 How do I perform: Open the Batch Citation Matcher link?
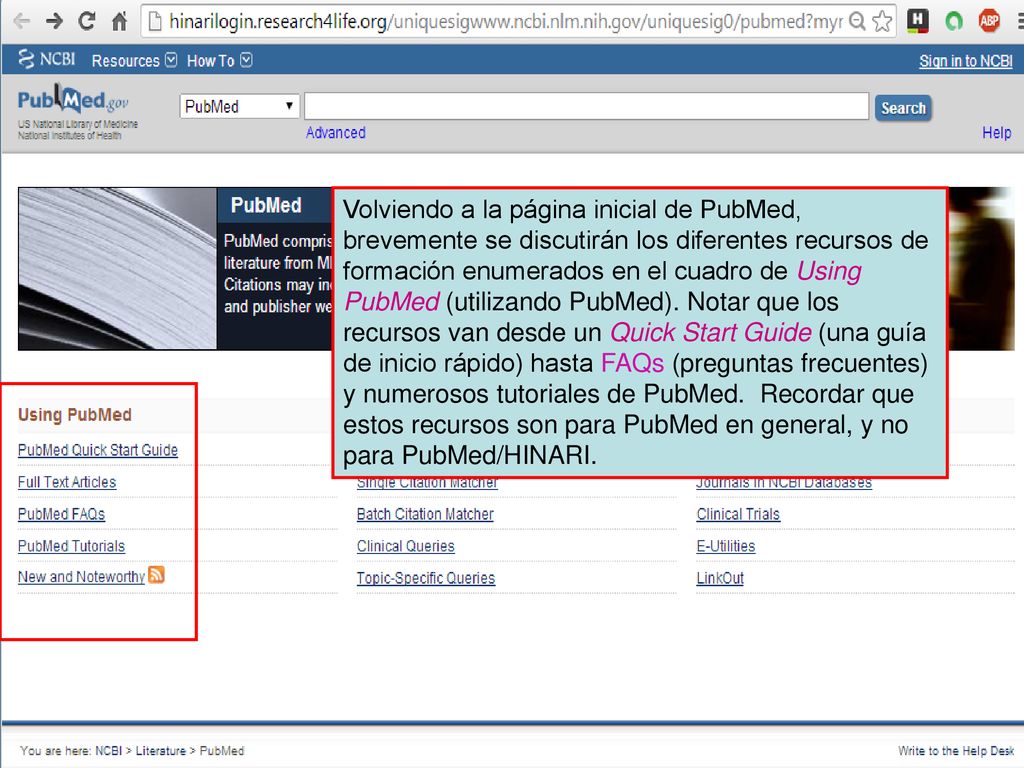click(x=425, y=514)
